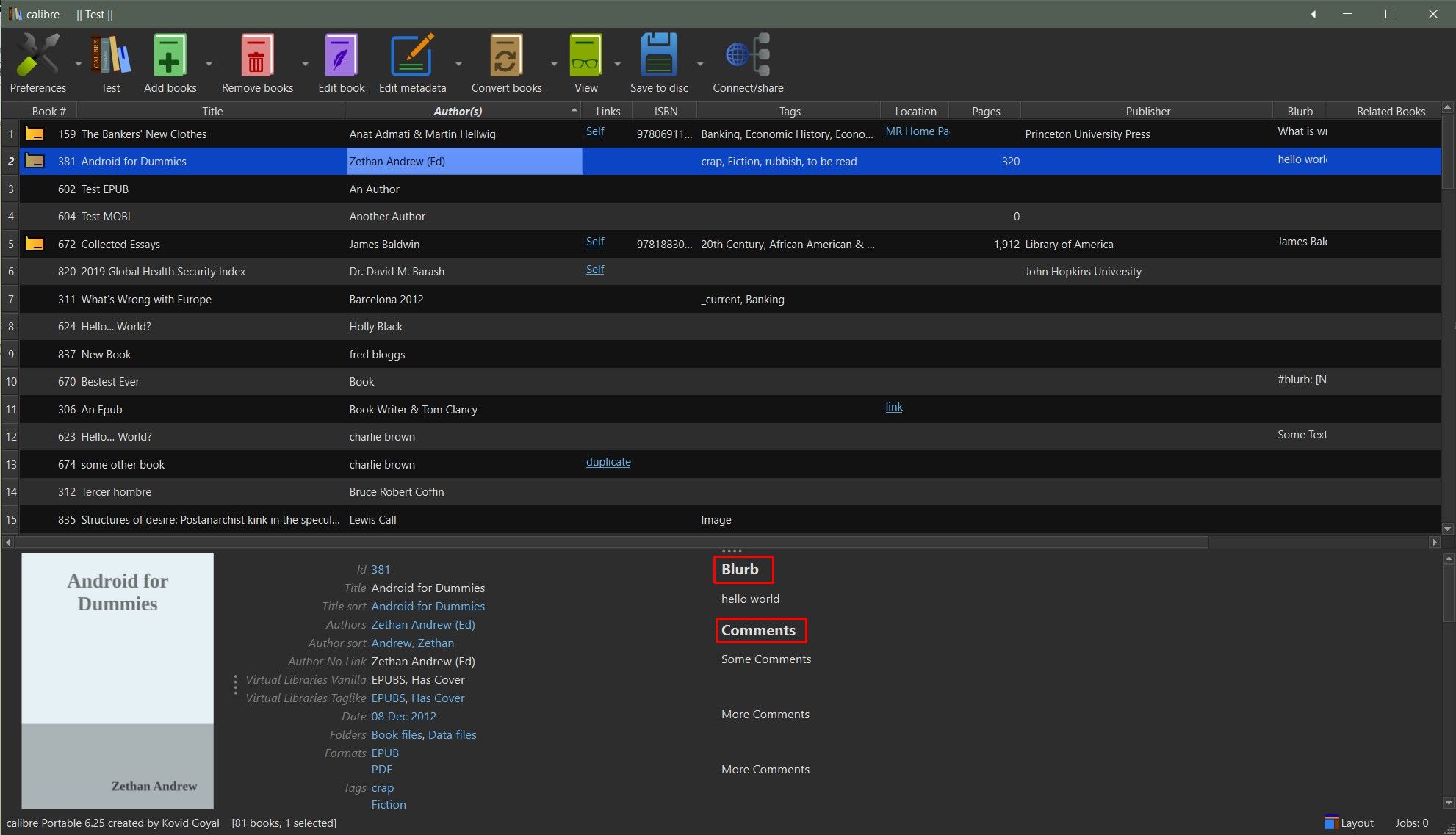Click the Remove books trash icon
Viewport: 1456px width, 835px height.
coord(257,56)
